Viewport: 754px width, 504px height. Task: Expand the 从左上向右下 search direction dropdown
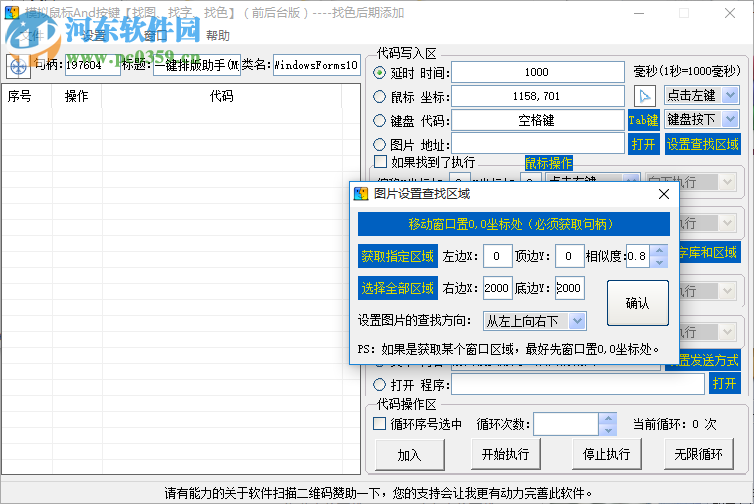pos(577,321)
